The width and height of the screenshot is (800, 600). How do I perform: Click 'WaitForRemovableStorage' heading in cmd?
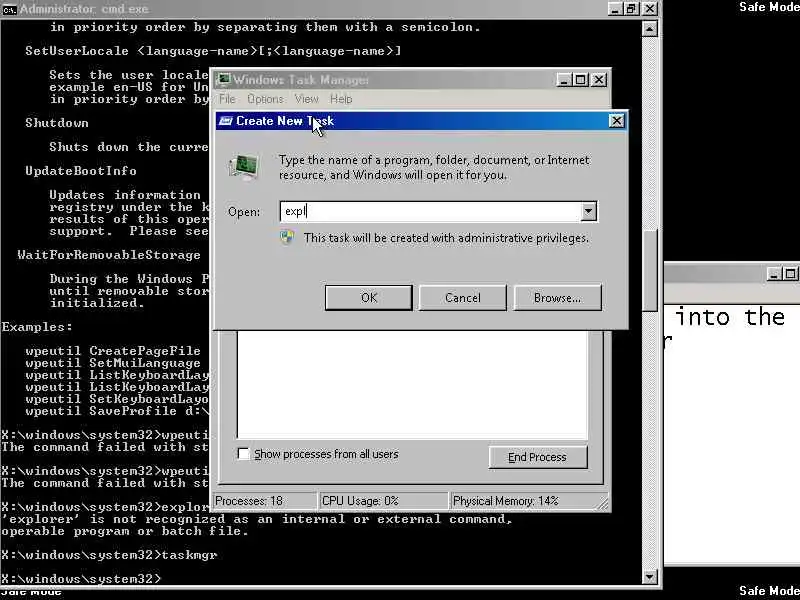[109, 255]
